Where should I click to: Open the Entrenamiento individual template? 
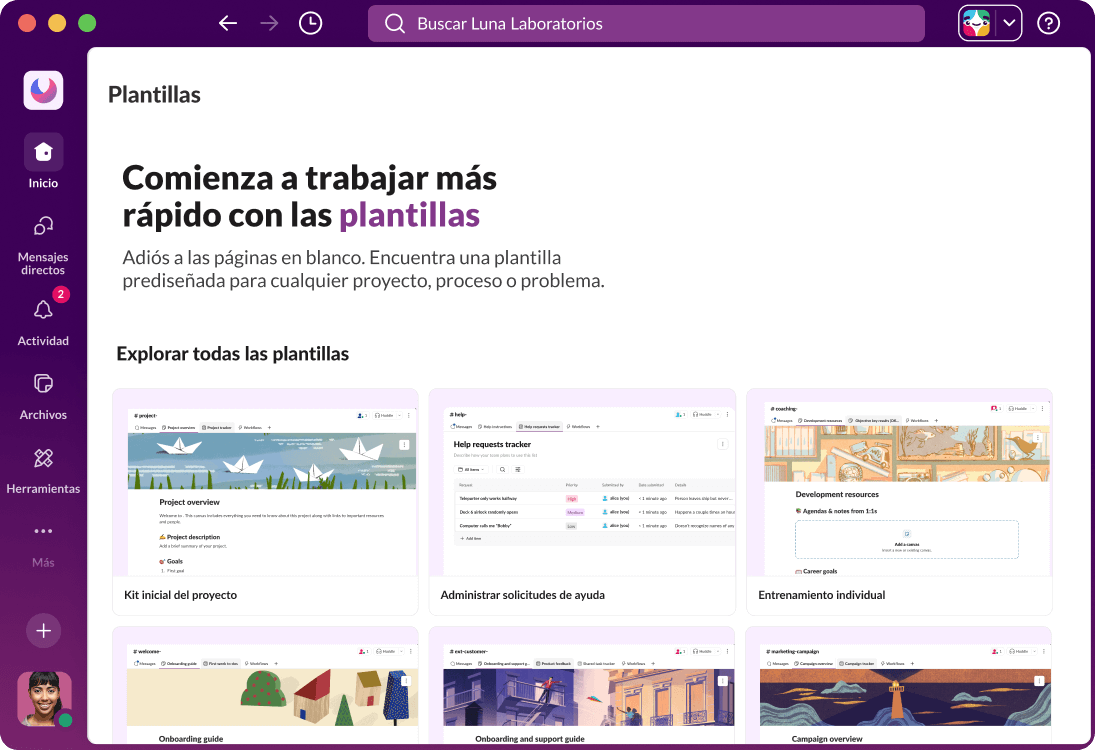(898, 500)
